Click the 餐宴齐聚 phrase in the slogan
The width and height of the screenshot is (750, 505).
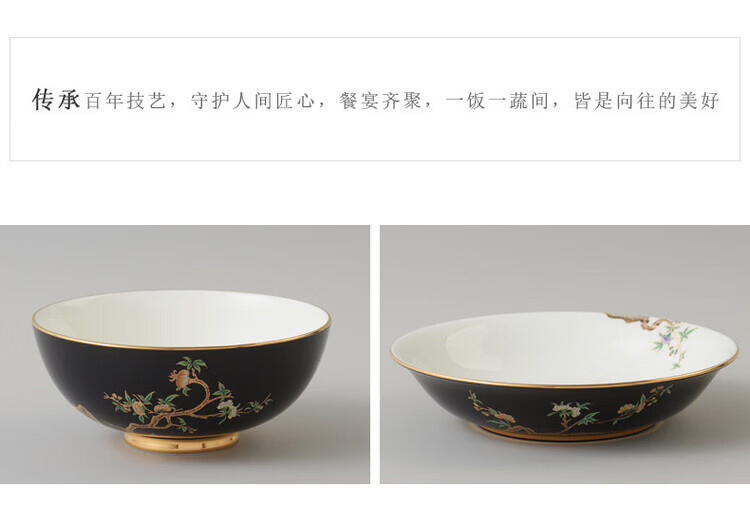pos(380,101)
